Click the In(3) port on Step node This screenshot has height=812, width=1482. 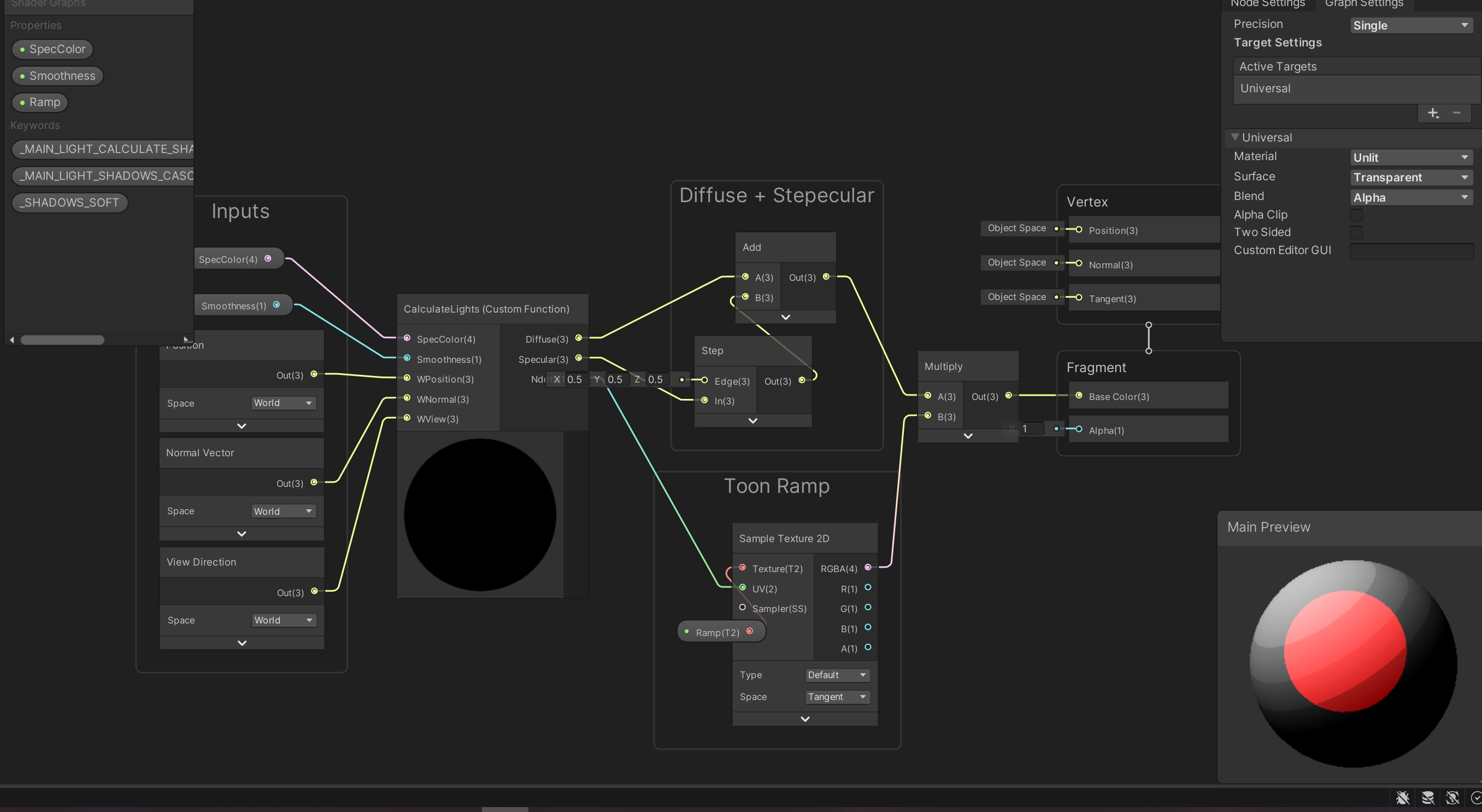coord(704,400)
